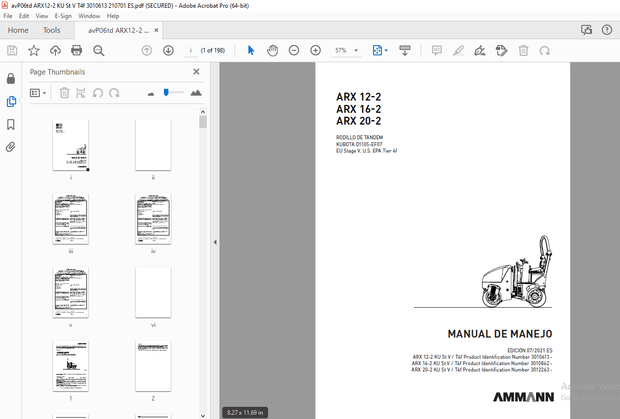Select the avP06td ARX12-2 document tab
The image size is (620, 419).
(118, 30)
